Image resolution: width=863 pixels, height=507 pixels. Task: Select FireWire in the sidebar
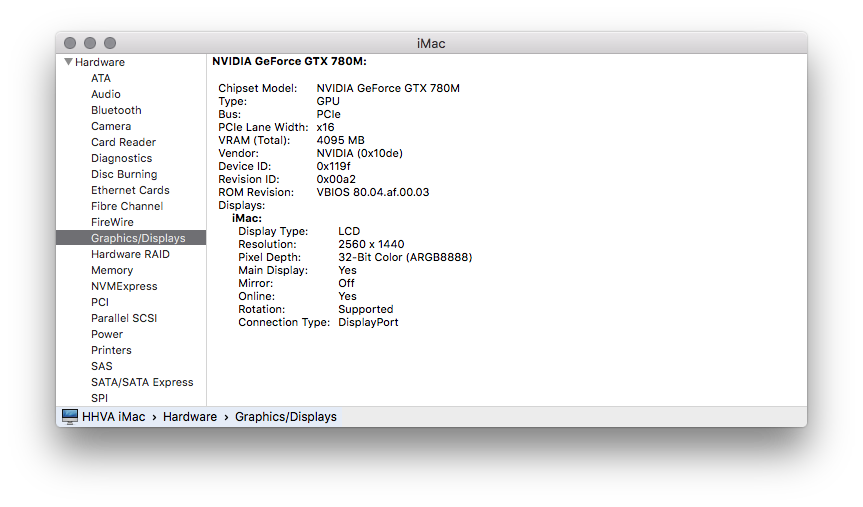tap(112, 222)
